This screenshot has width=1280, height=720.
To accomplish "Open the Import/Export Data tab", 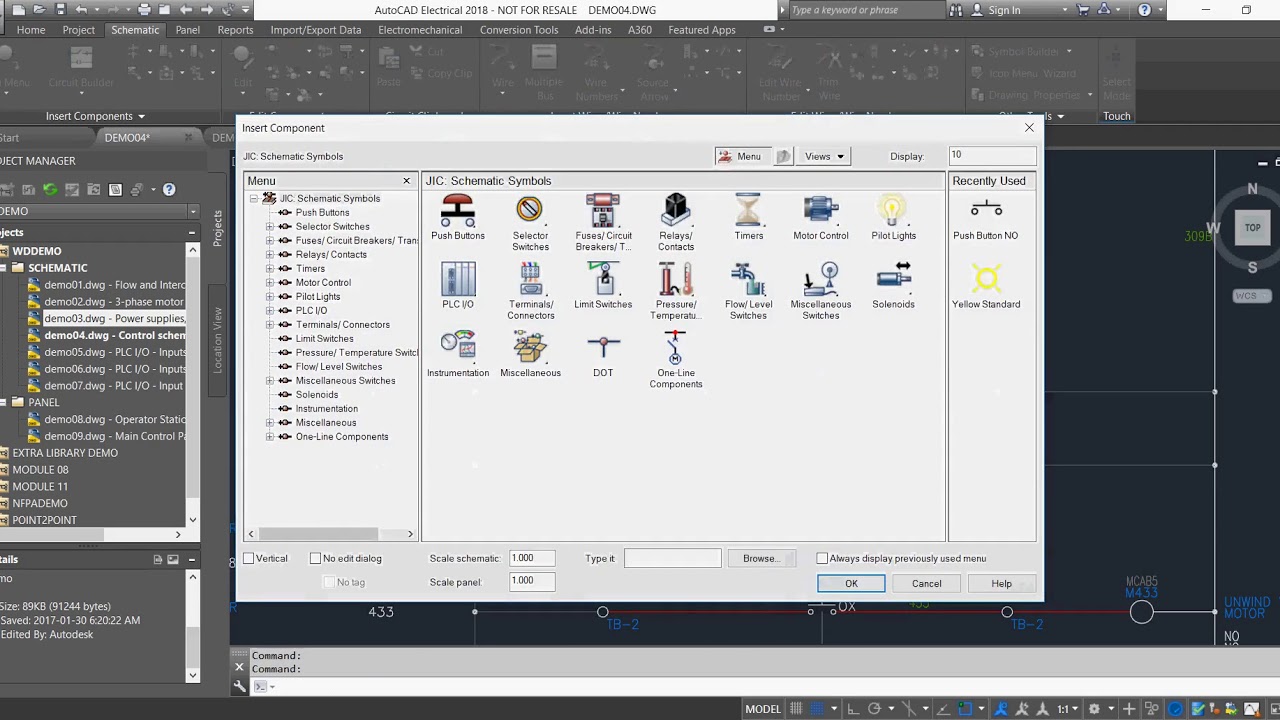I will pyautogui.click(x=316, y=30).
